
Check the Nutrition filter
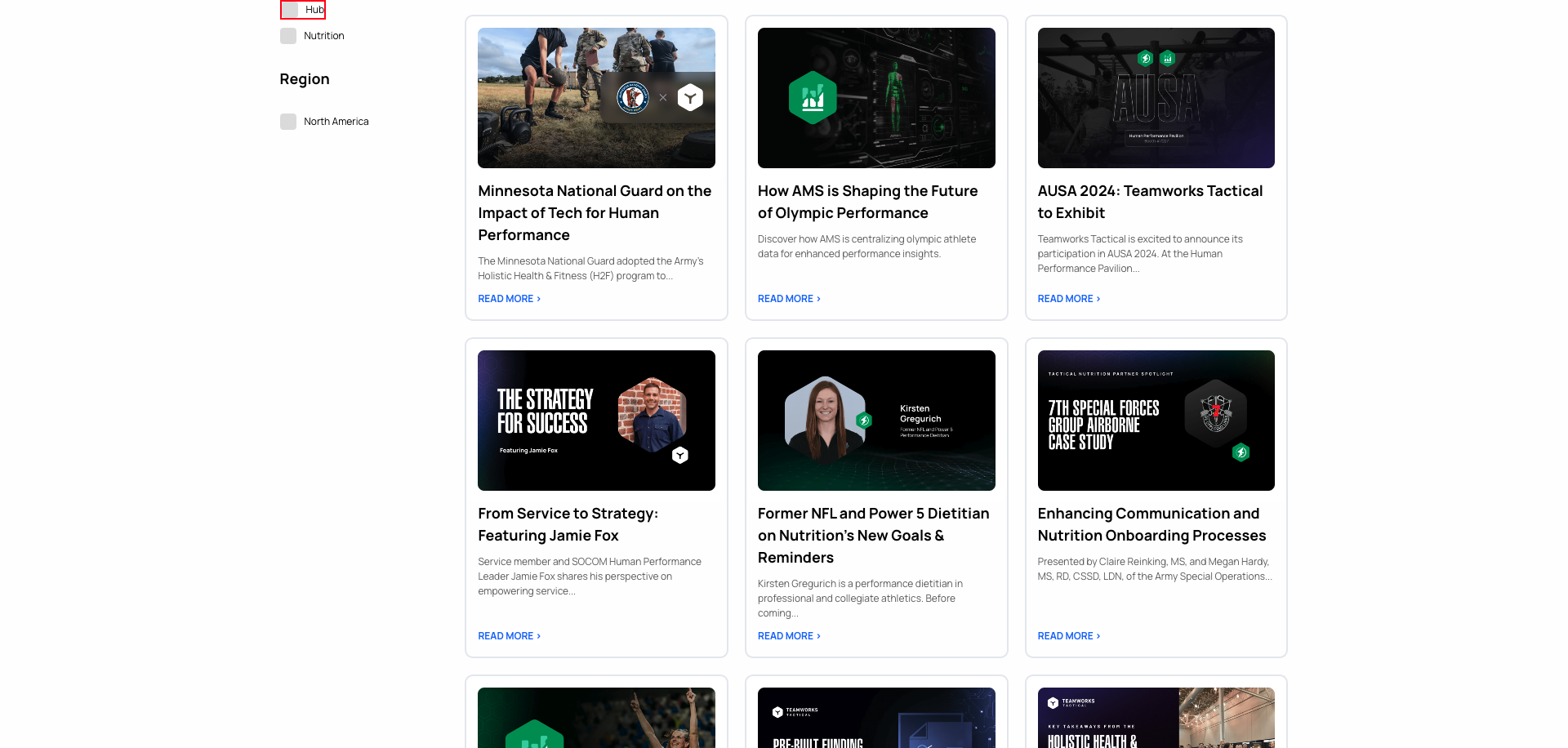(x=288, y=35)
